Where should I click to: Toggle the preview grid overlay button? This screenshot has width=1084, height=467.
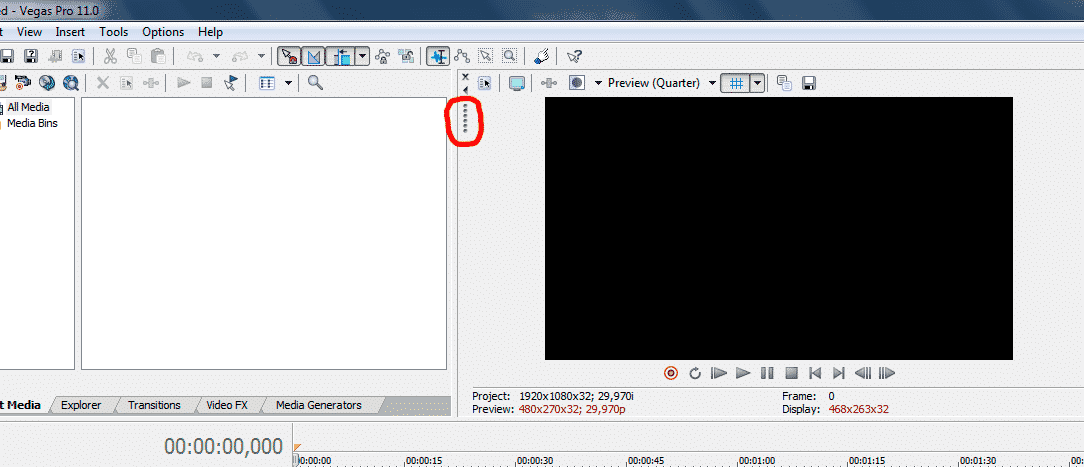736,83
